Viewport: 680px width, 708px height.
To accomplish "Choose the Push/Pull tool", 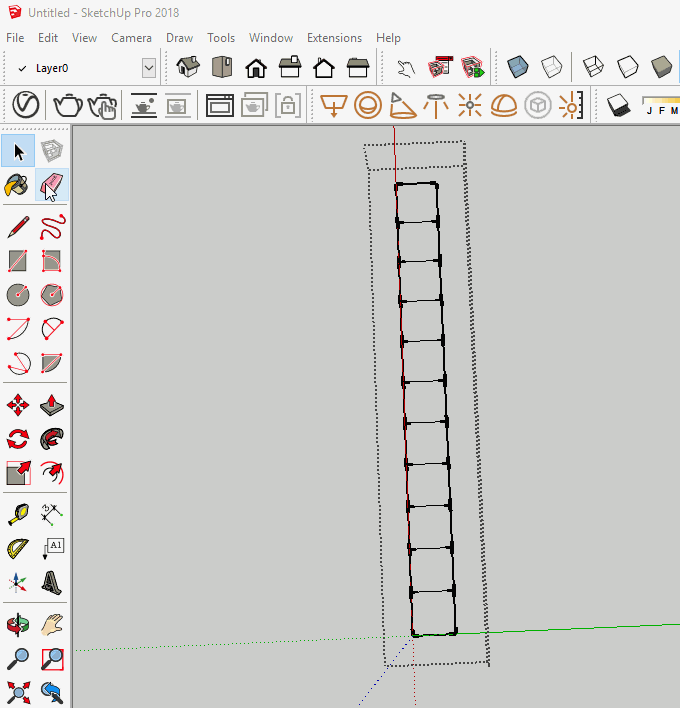I will (52, 405).
